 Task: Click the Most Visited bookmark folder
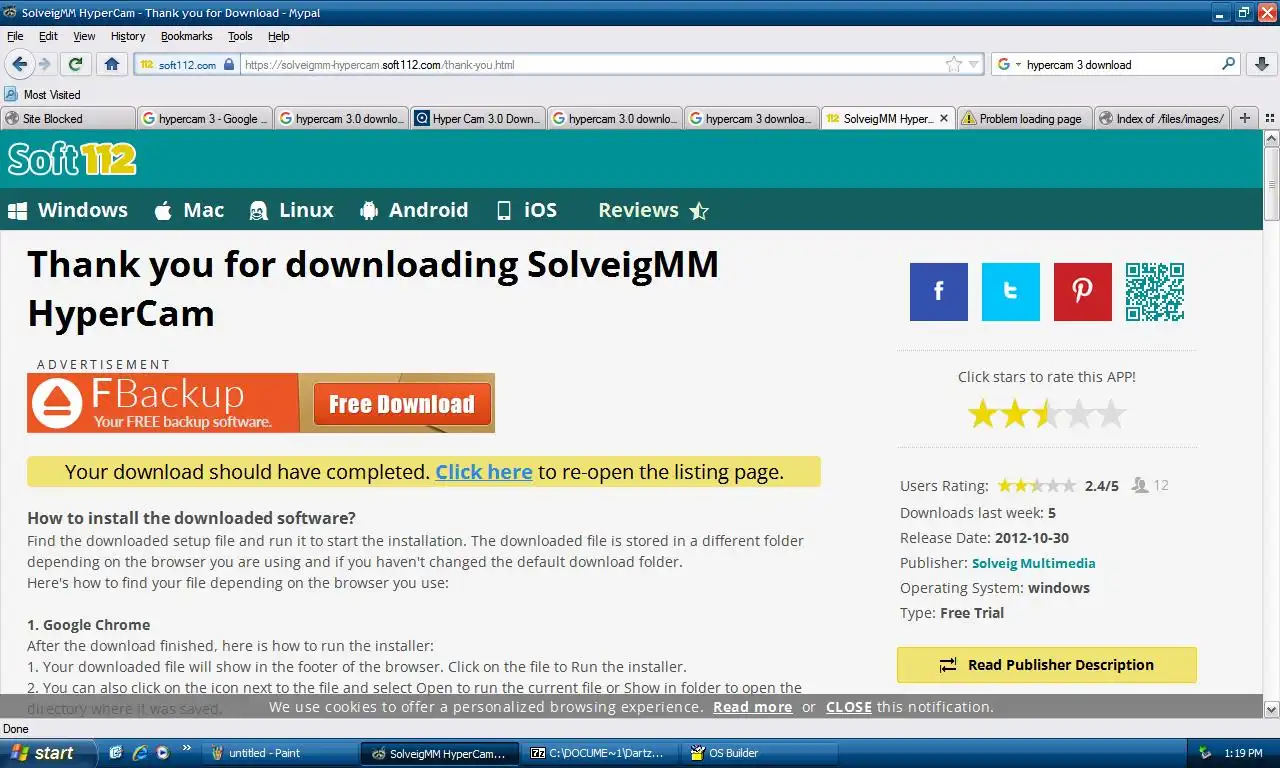(x=44, y=95)
